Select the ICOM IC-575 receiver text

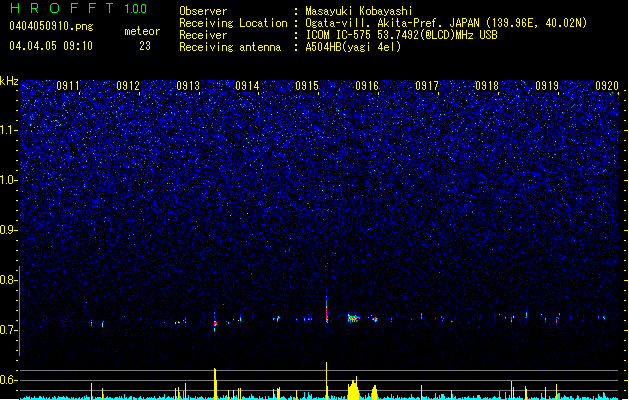[x=401, y=35]
